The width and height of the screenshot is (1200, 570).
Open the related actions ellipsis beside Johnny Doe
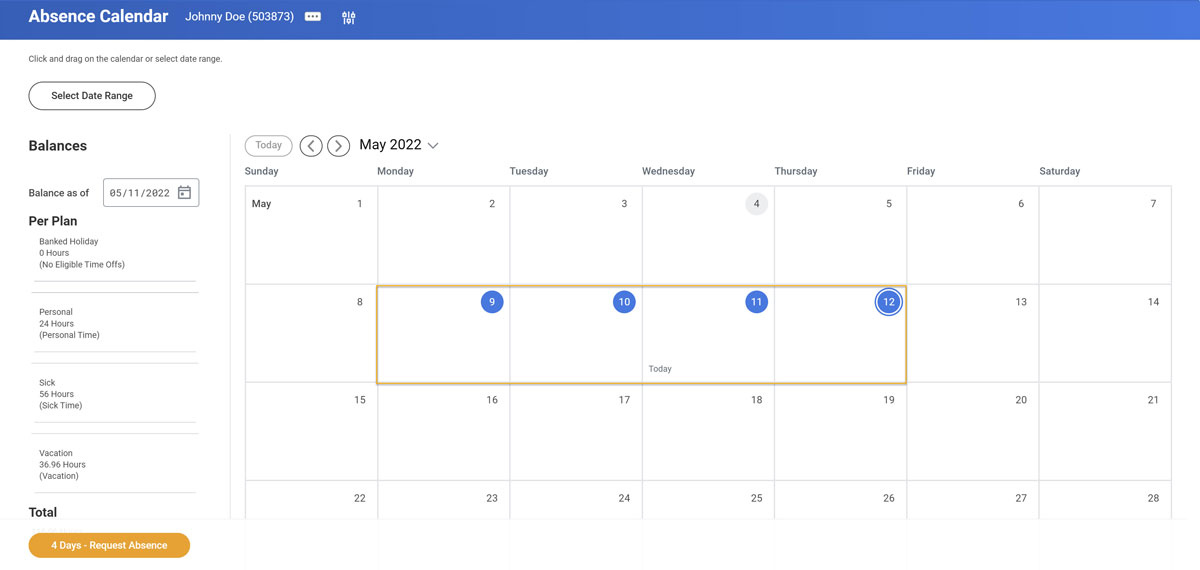313,17
